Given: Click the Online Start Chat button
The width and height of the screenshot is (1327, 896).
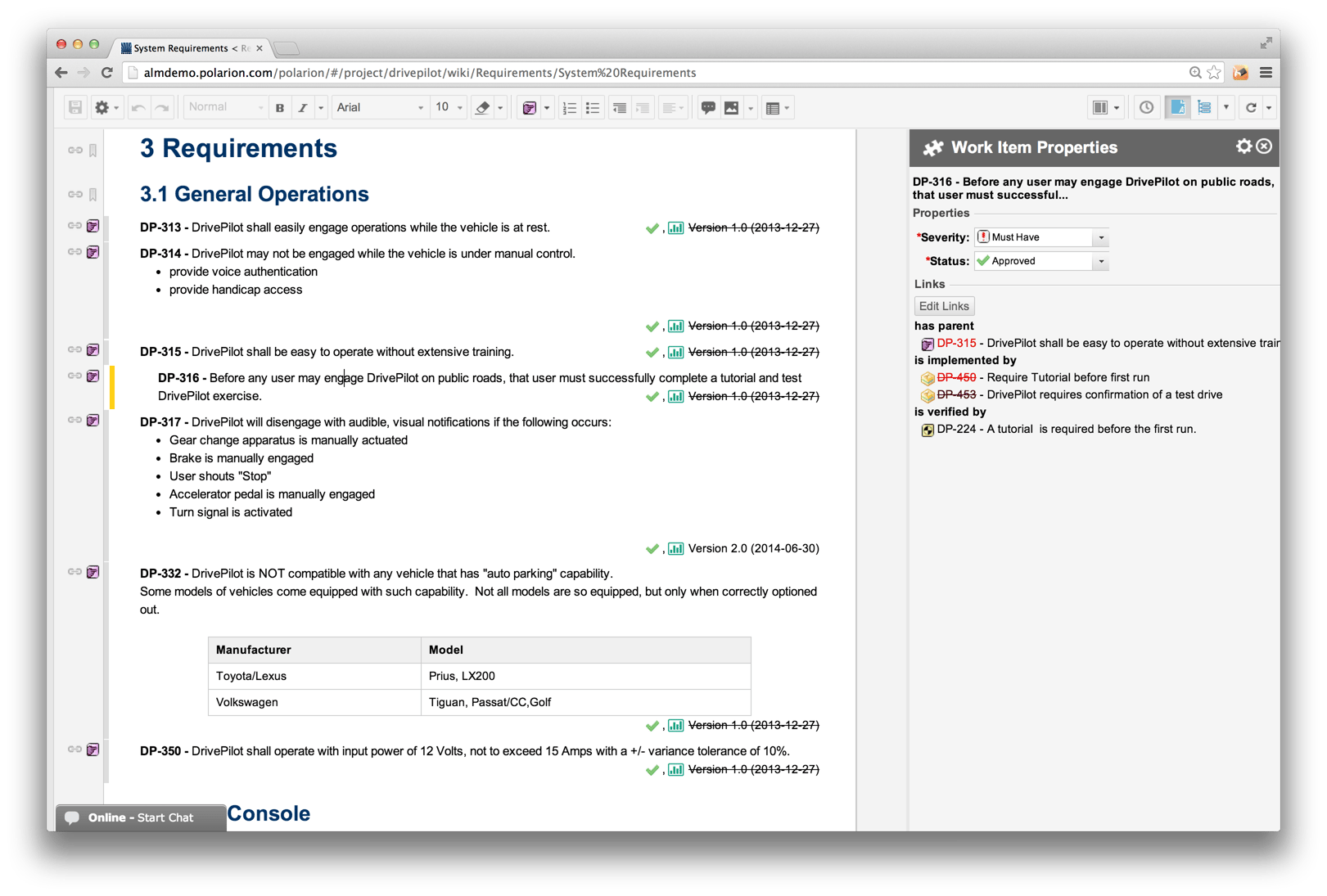Looking at the screenshot, I should coord(139,817).
